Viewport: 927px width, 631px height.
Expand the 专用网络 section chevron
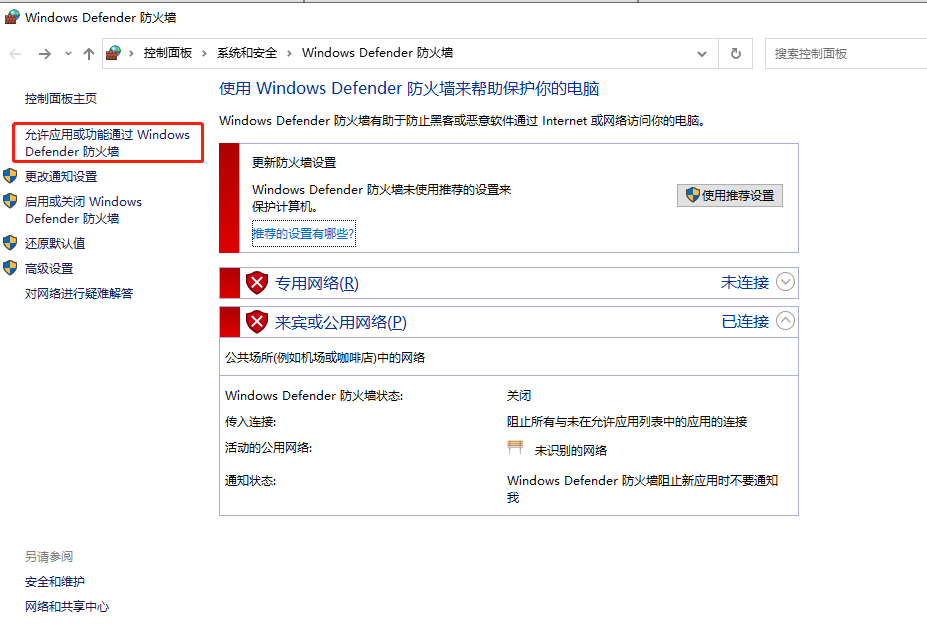click(785, 282)
